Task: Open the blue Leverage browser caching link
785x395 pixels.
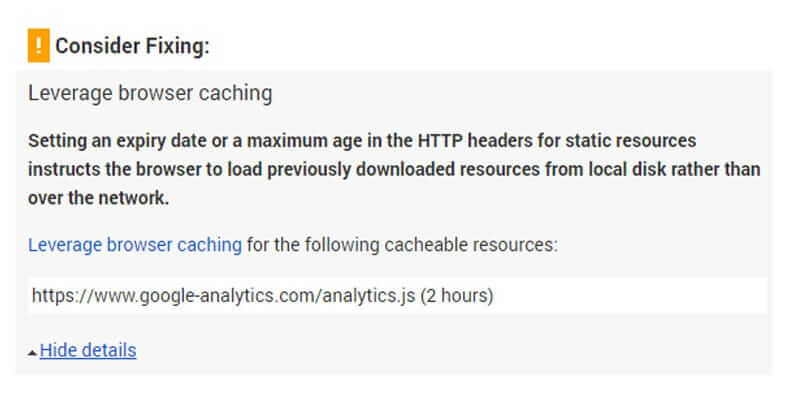Action: tap(135, 245)
